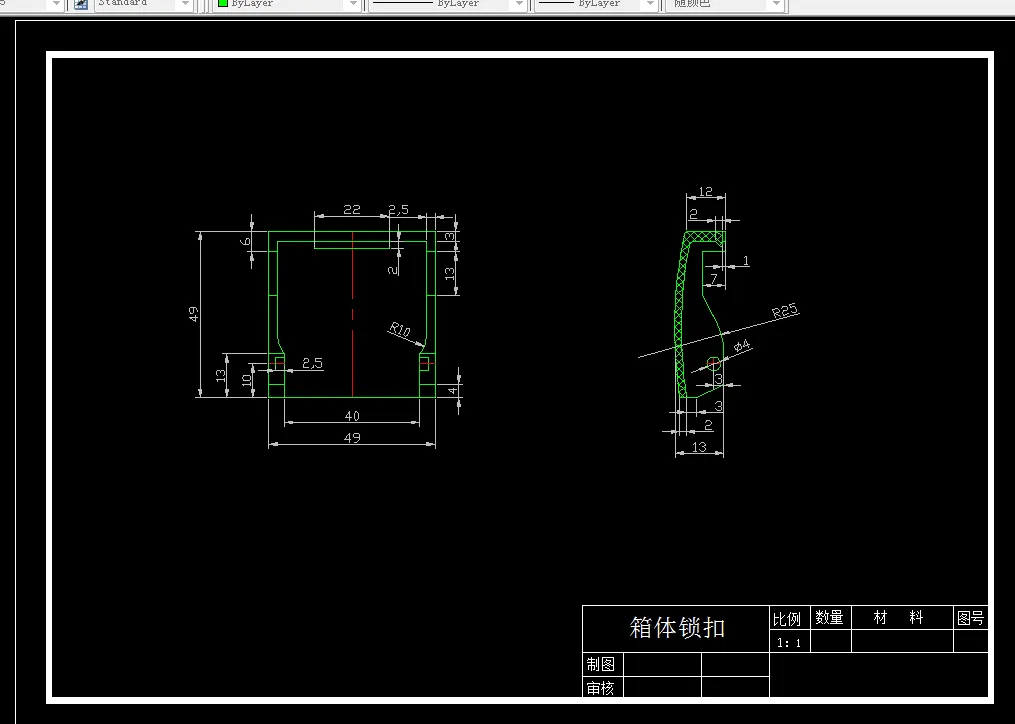
Task: Select the 49 overall width dimension under 40
Action: (x=351, y=438)
